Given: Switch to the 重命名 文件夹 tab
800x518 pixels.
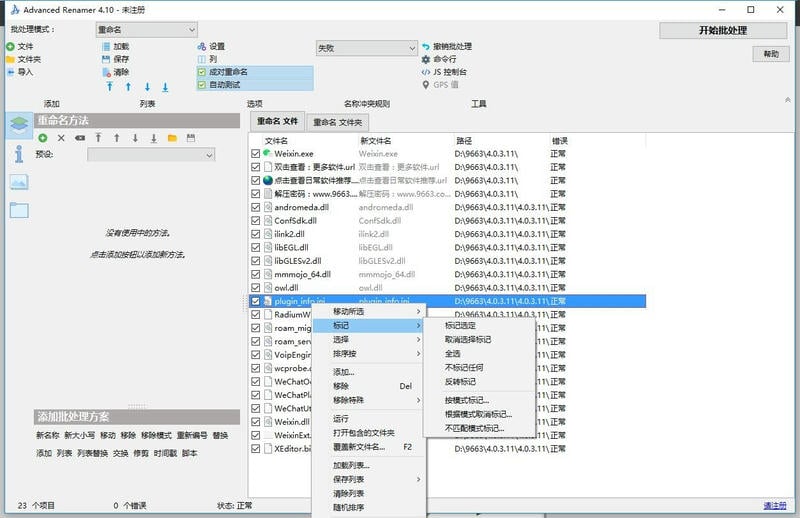Looking at the screenshot, I should point(337,122).
